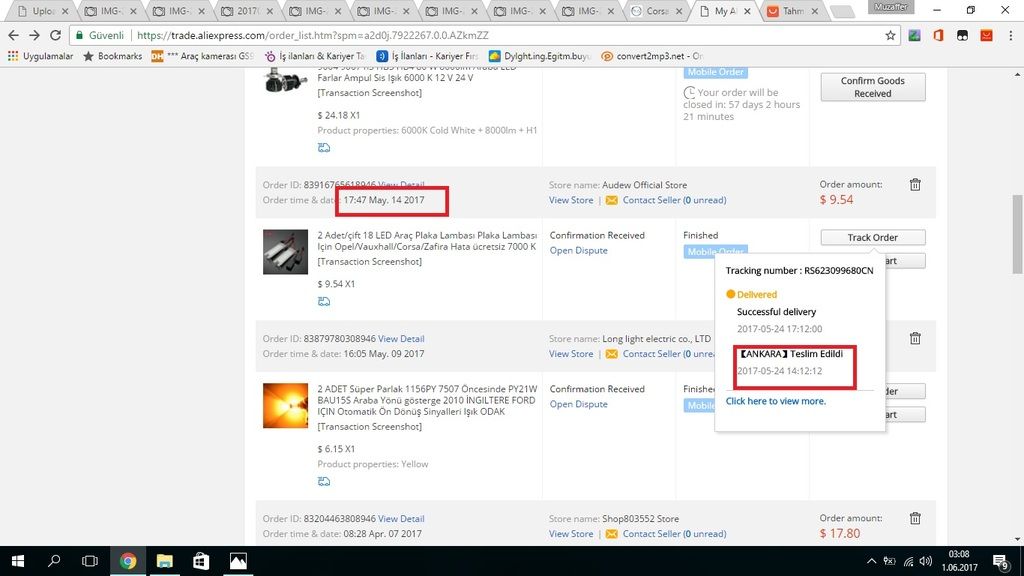Viewport: 1024px width, 576px height.
Task: Open the '2 ADET Süper Parlak 1156PY' product title
Action: 427,400
